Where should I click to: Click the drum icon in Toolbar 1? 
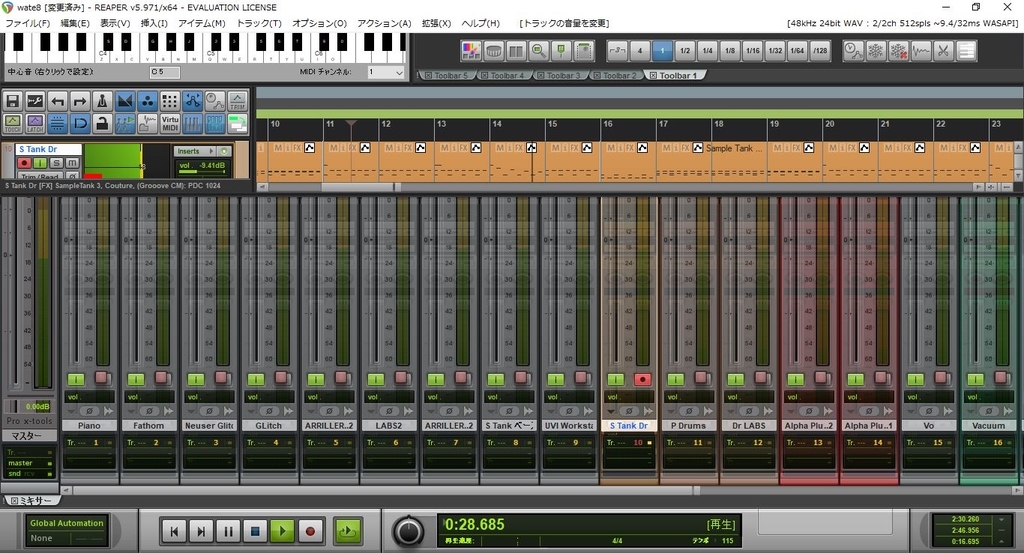494,50
